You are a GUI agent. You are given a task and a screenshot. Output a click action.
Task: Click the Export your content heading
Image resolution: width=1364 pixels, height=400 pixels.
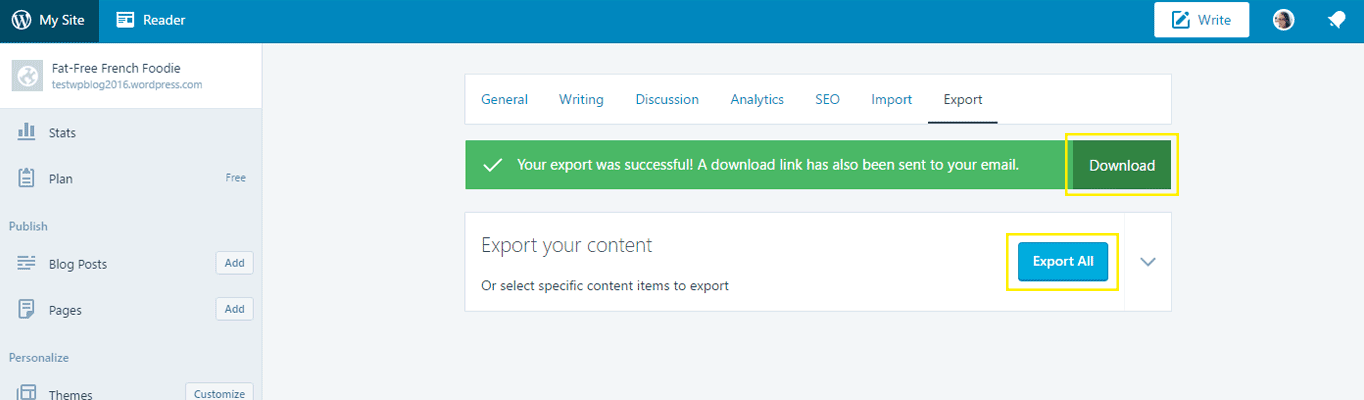coord(566,245)
